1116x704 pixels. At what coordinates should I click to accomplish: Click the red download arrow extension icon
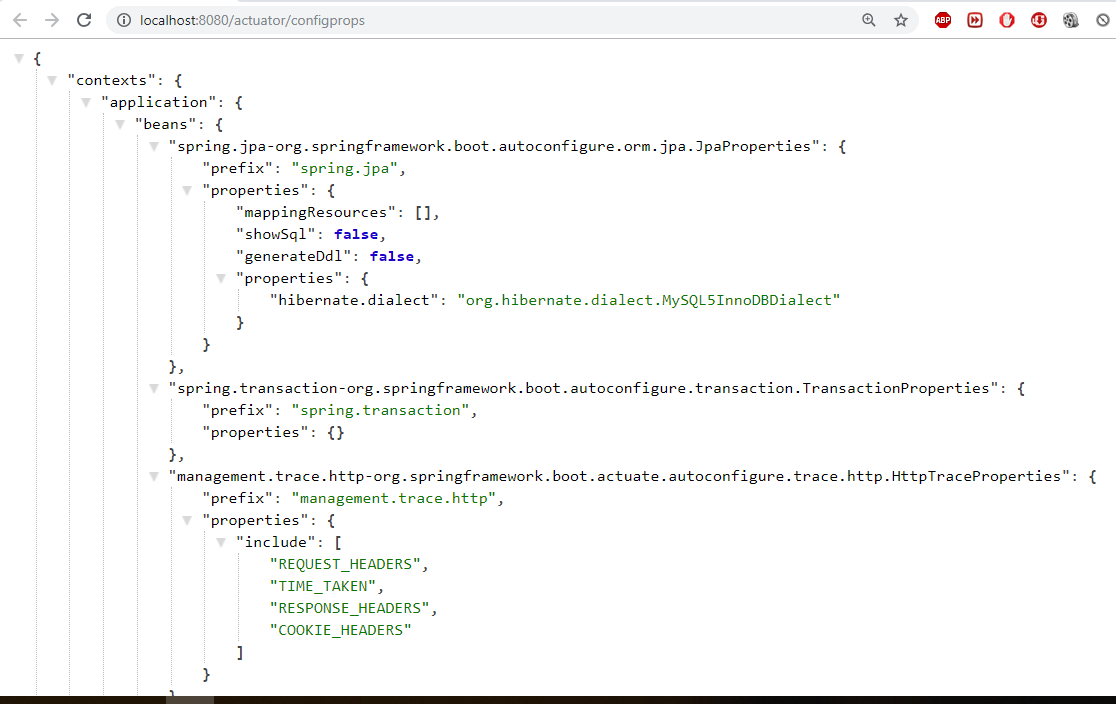pos(1039,20)
